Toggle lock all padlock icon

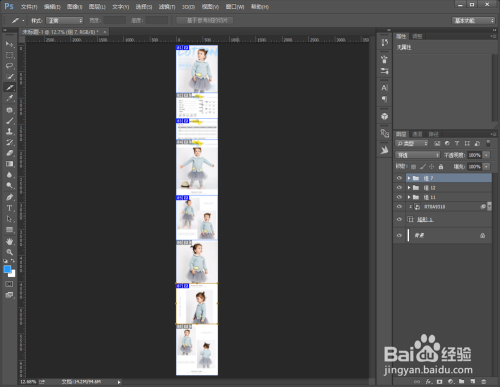(441, 166)
